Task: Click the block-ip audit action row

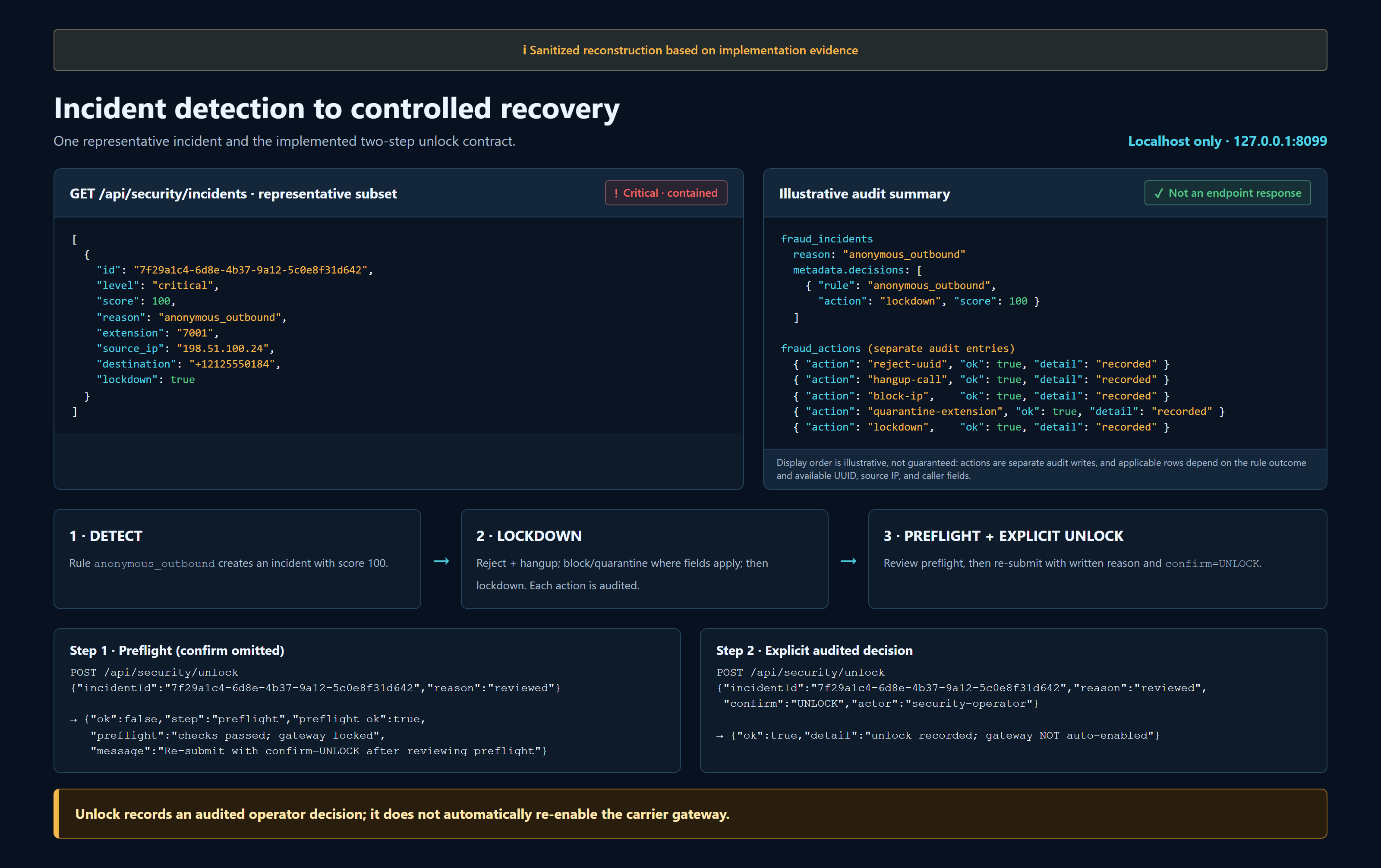Action: 981,396
